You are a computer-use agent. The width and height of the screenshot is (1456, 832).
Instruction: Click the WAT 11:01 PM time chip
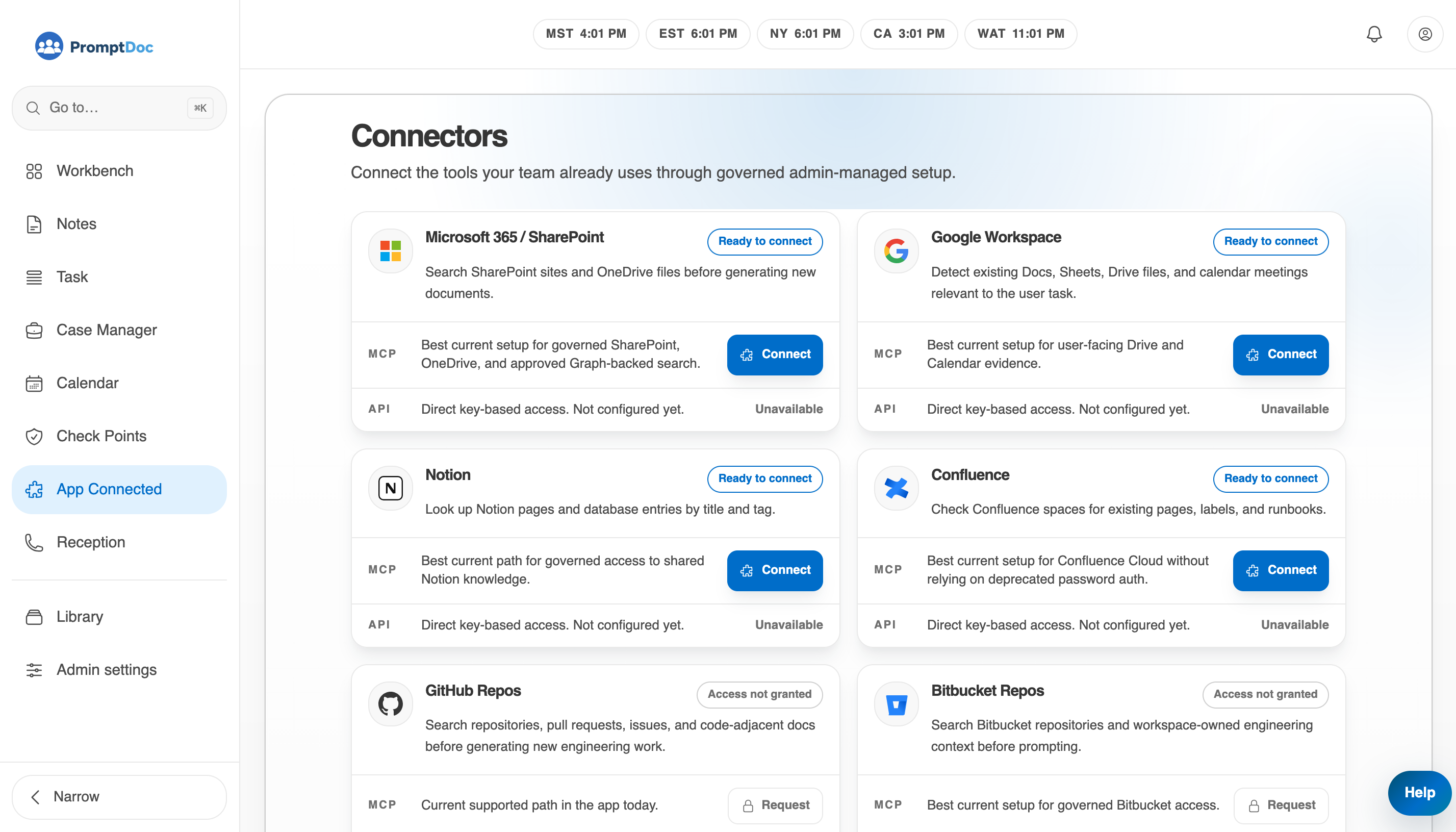tap(1020, 34)
